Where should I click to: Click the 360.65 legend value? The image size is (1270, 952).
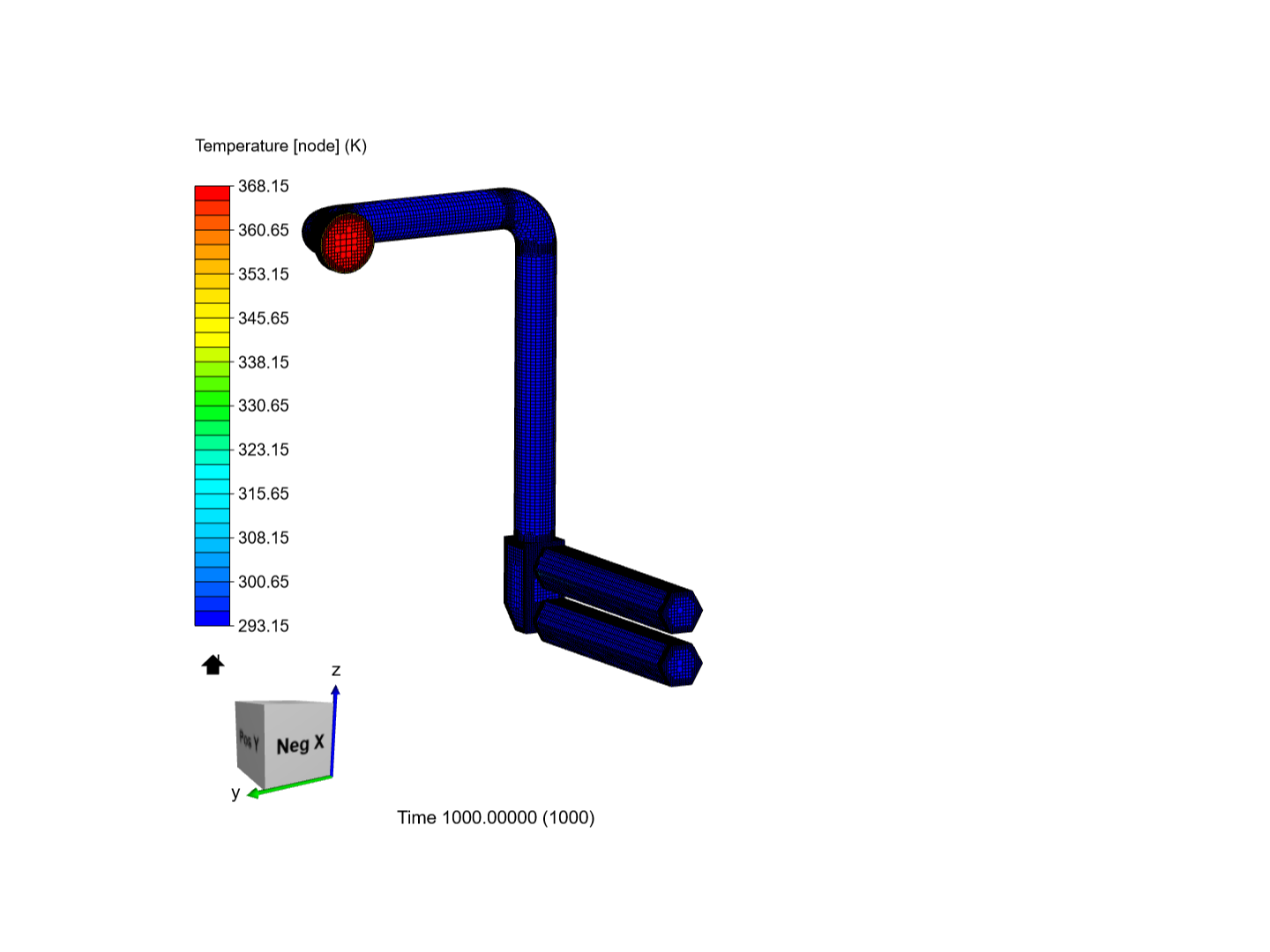263,230
